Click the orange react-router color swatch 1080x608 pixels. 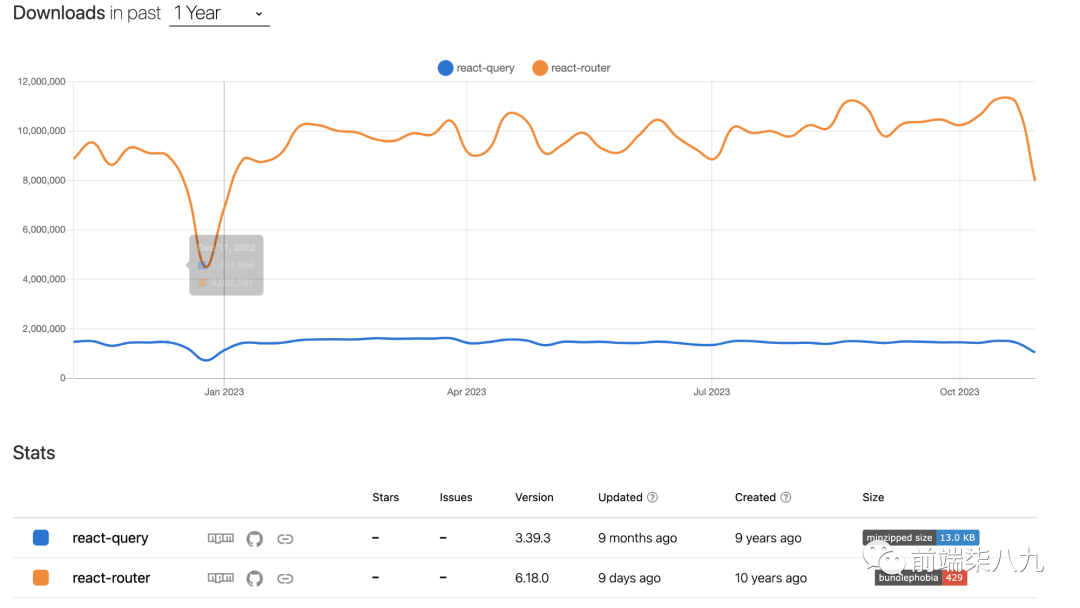(41, 578)
